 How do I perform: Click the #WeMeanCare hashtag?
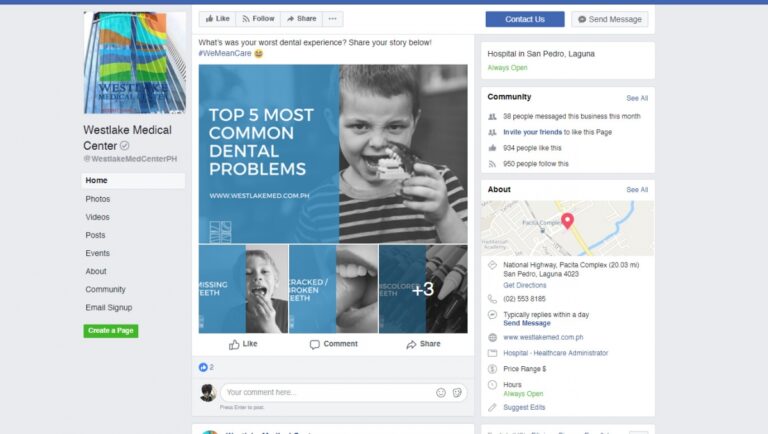224,53
